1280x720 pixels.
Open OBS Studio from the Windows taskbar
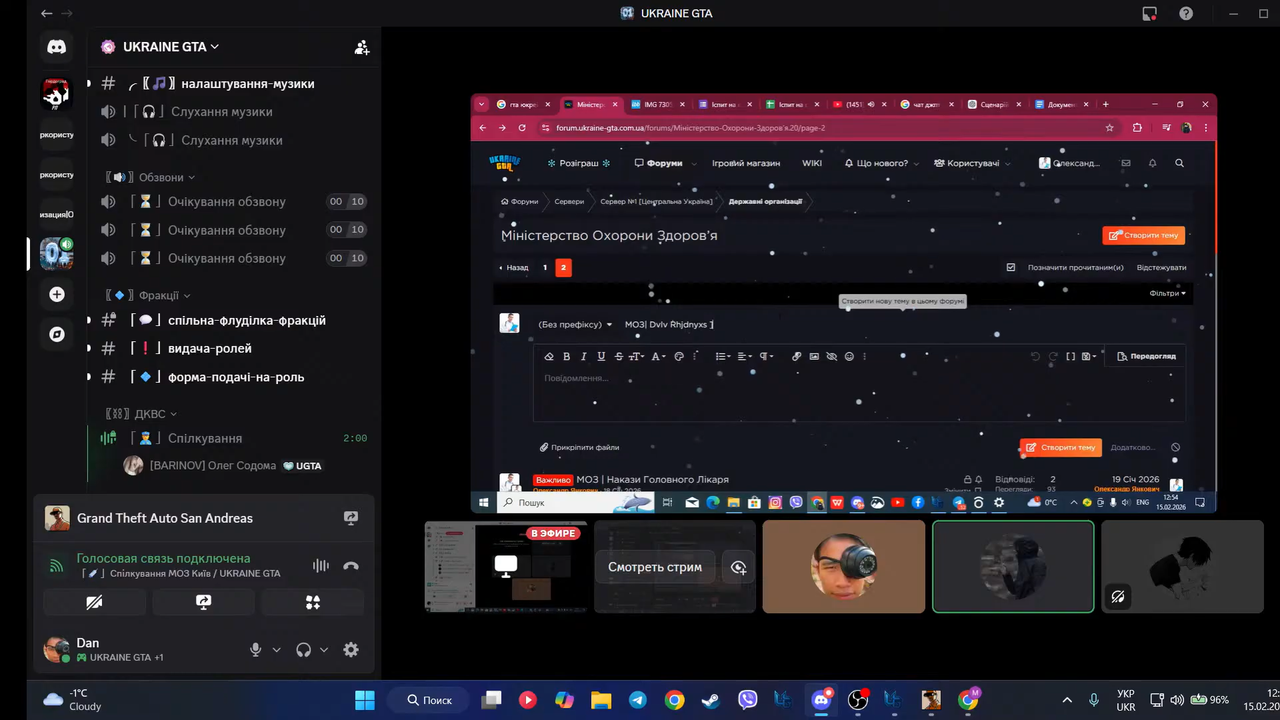point(858,700)
